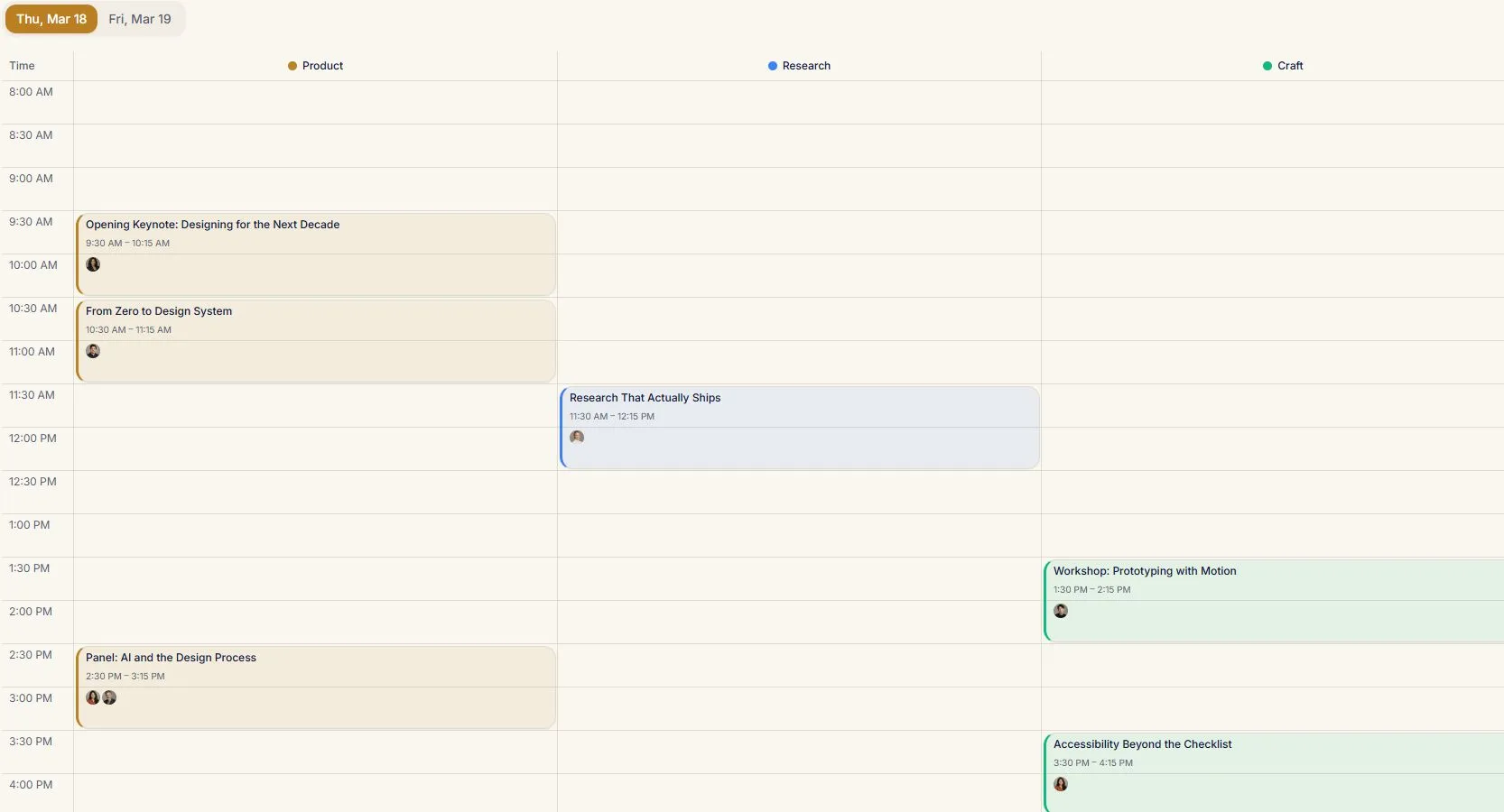Select the Product track header

point(315,66)
